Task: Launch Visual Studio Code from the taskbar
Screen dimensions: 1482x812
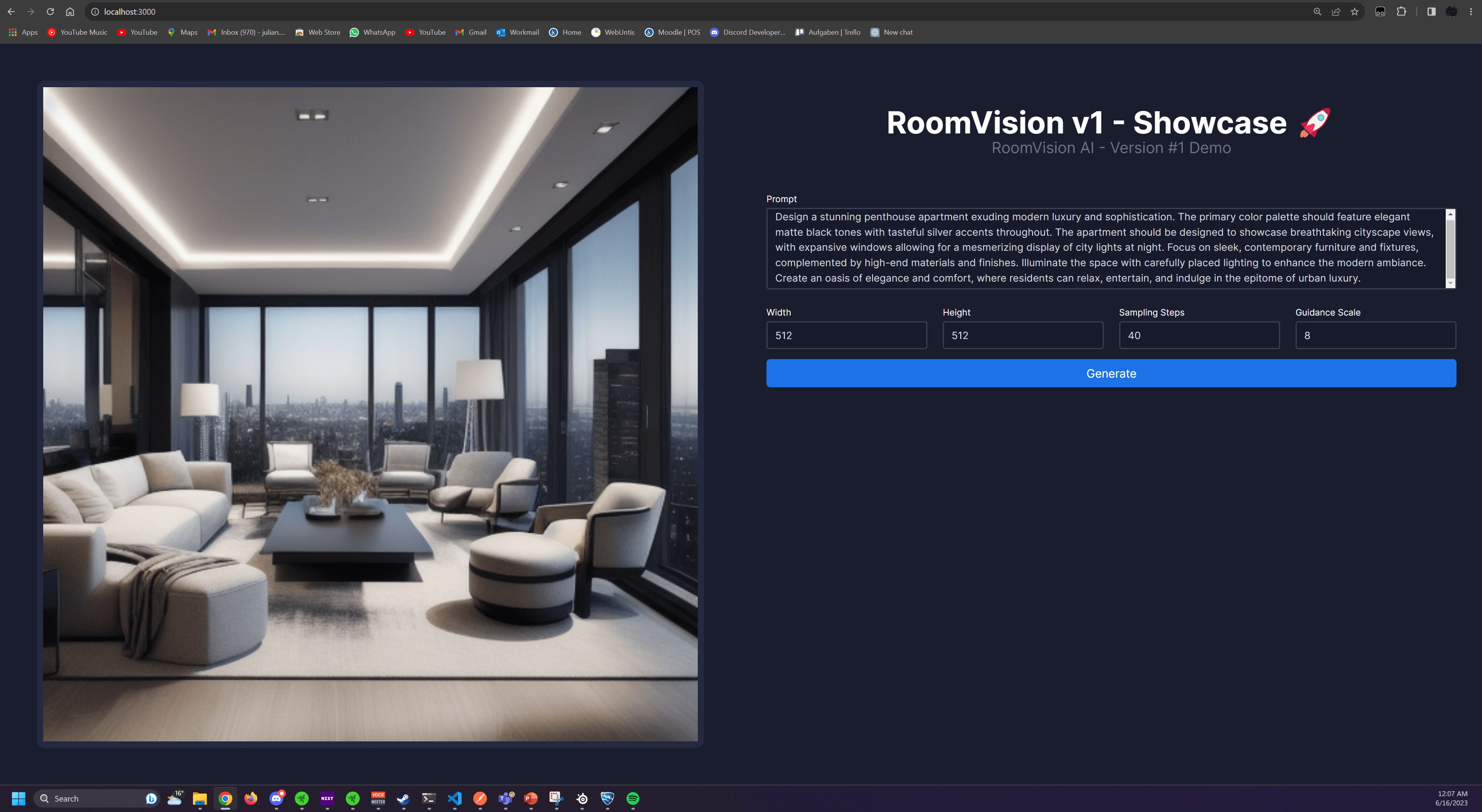Action: [455, 798]
